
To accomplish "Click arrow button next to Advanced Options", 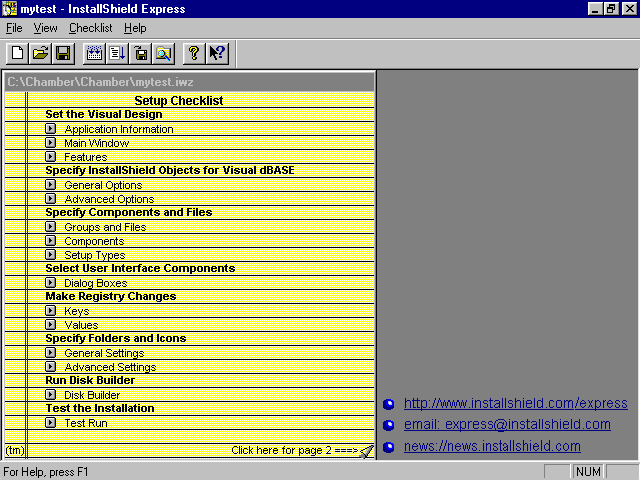I will [x=51, y=198].
